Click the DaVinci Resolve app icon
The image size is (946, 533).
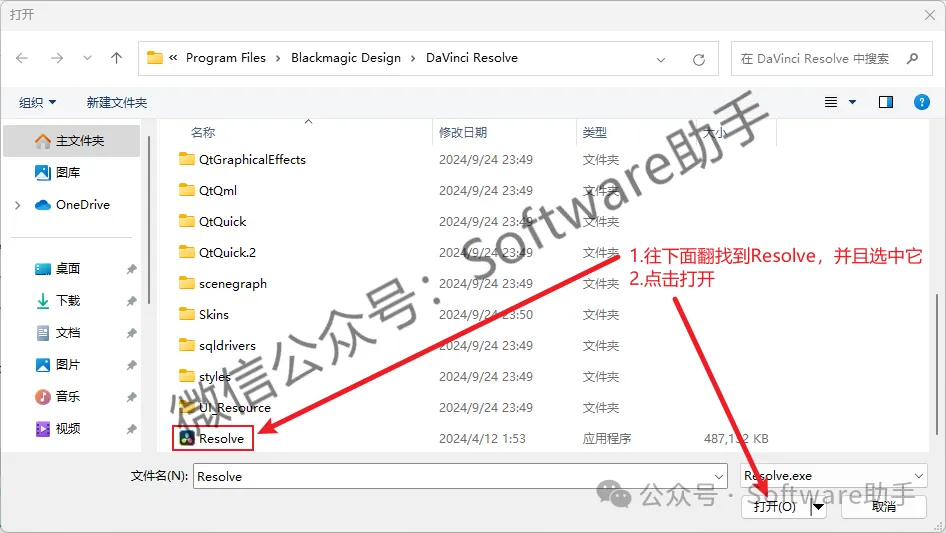[187, 438]
